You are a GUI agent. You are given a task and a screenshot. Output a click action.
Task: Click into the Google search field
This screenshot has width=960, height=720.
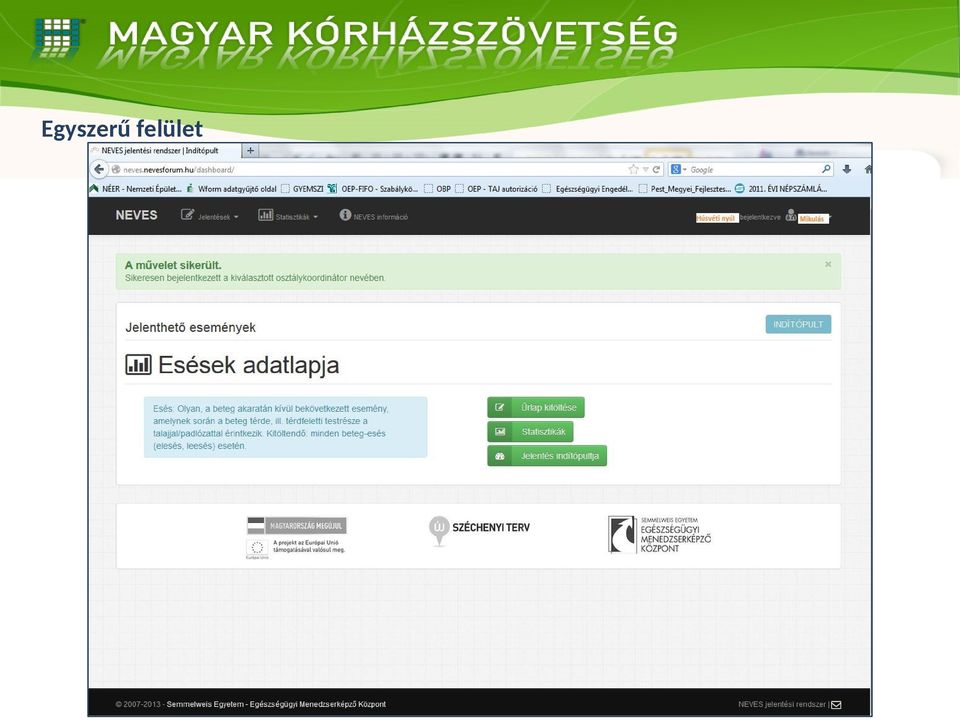click(x=753, y=170)
